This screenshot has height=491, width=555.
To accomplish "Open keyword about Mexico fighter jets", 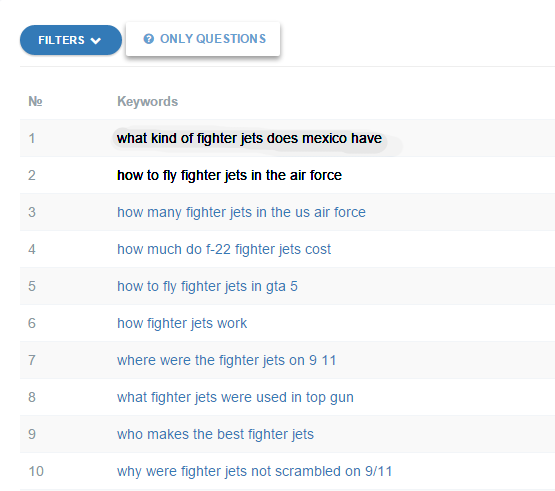I will click(x=249, y=138).
